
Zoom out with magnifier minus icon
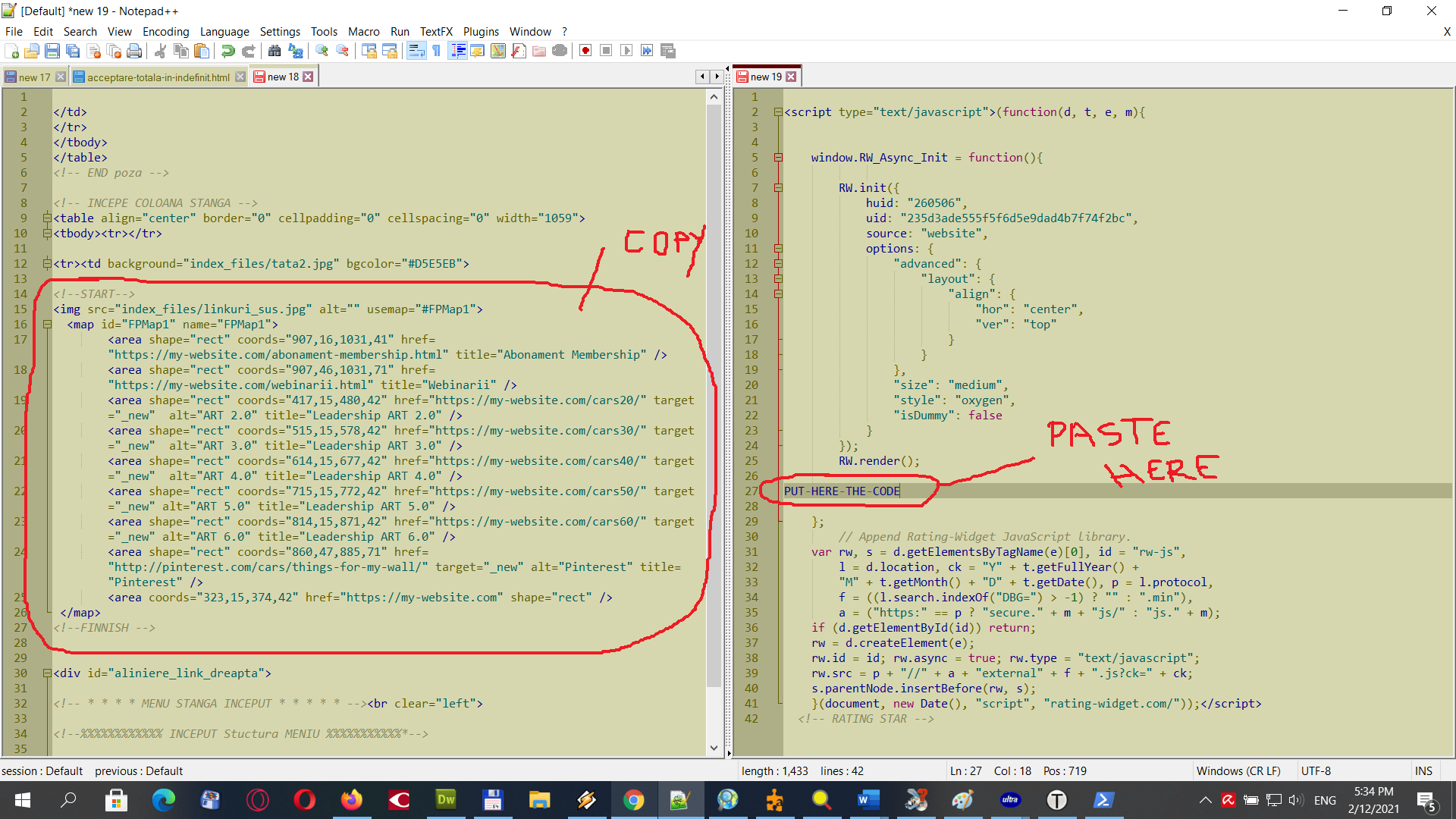(x=343, y=51)
